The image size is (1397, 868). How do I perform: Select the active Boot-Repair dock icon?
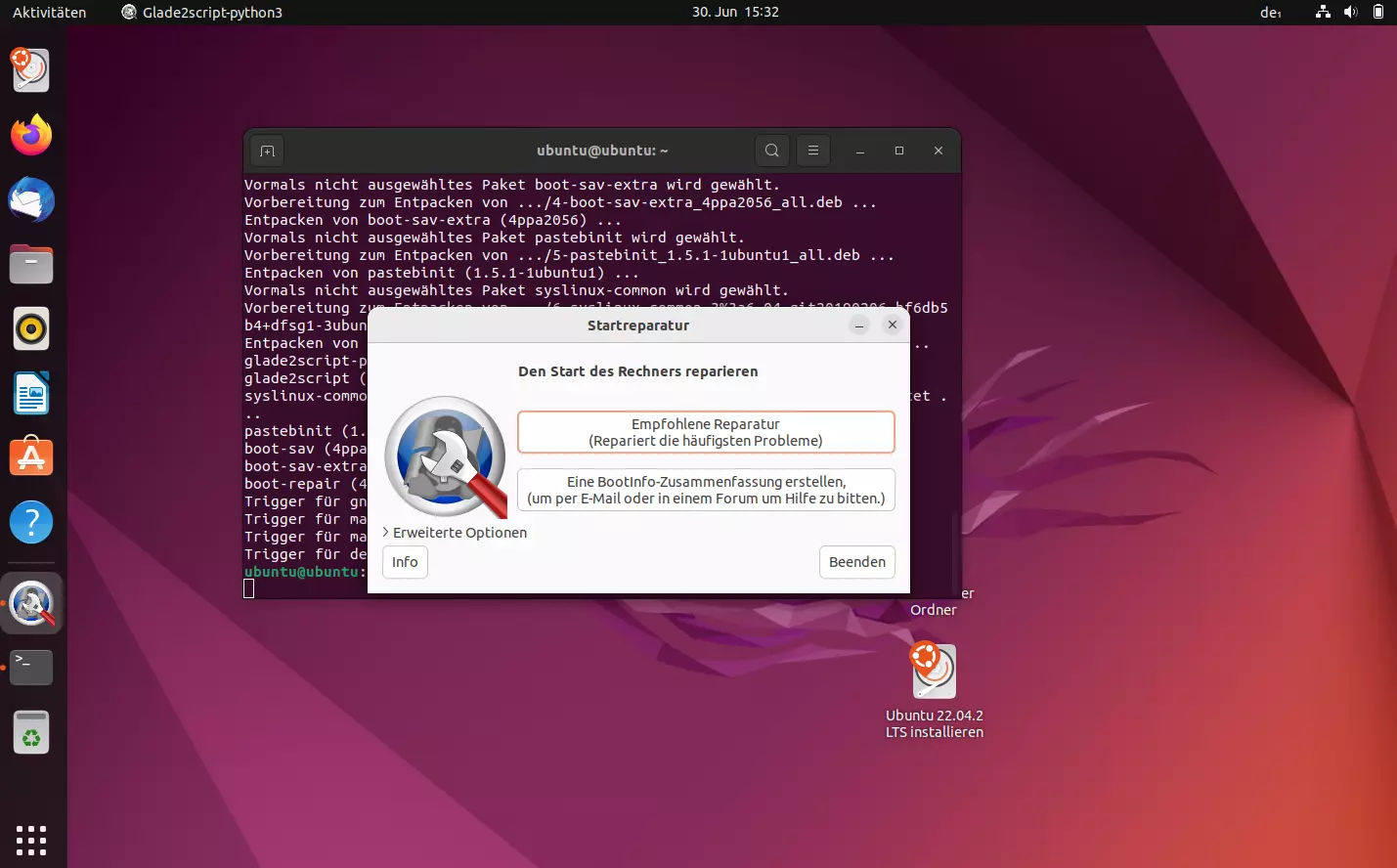click(30, 603)
